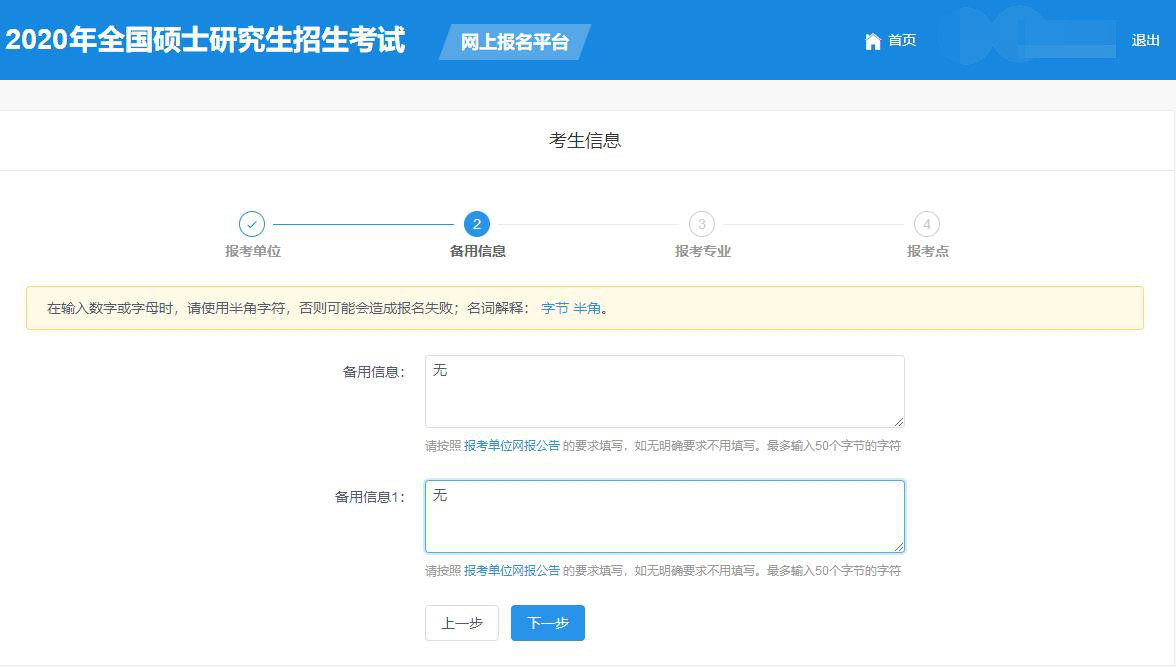Viewport: 1176px width, 667px height.
Task: Click the step 3 circle for 报考专业
Action: 700,225
